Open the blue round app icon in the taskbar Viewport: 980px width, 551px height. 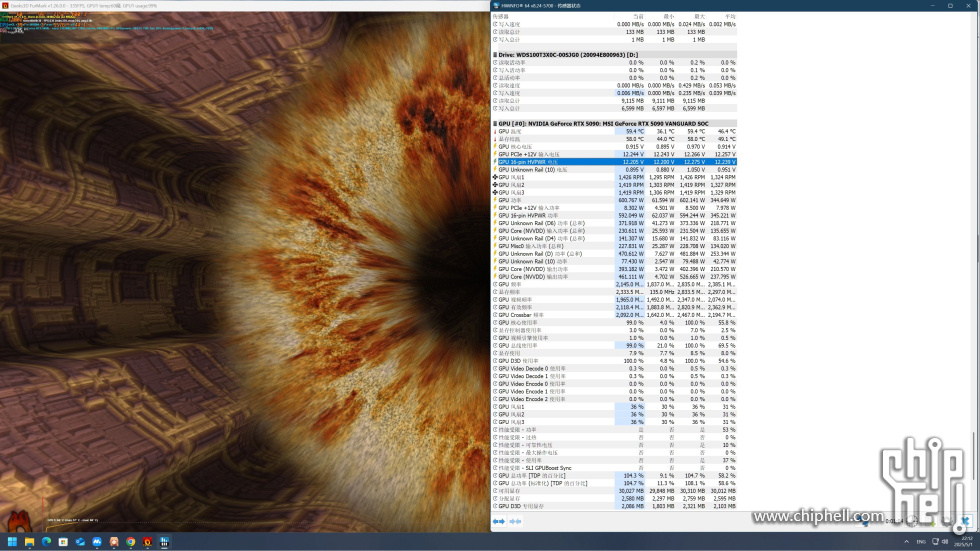coord(97,542)
